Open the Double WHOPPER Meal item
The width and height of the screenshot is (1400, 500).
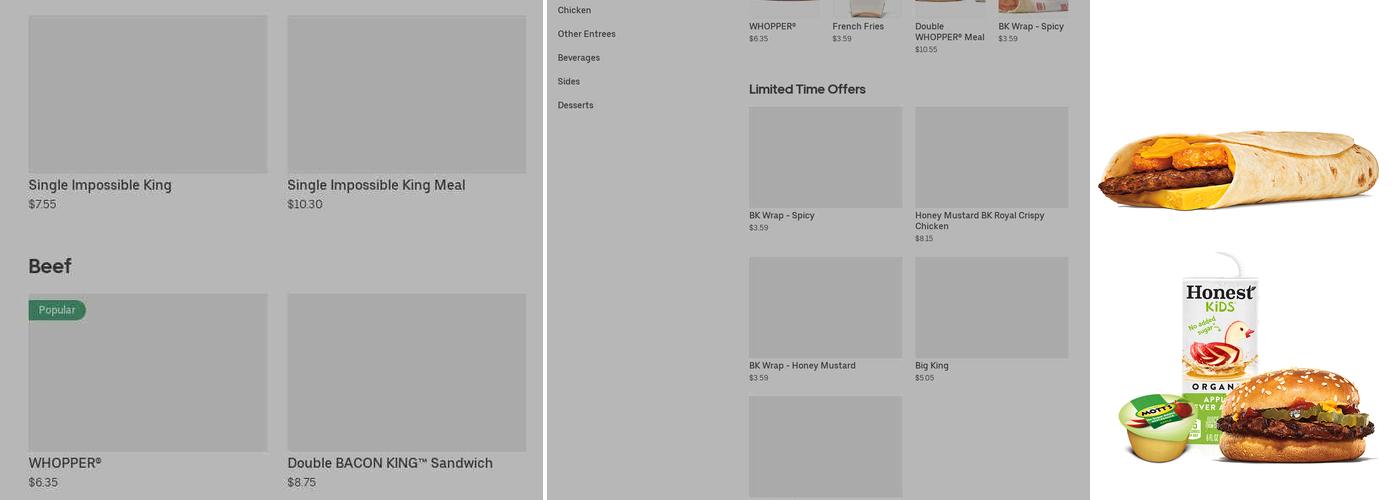click(949, 32)
